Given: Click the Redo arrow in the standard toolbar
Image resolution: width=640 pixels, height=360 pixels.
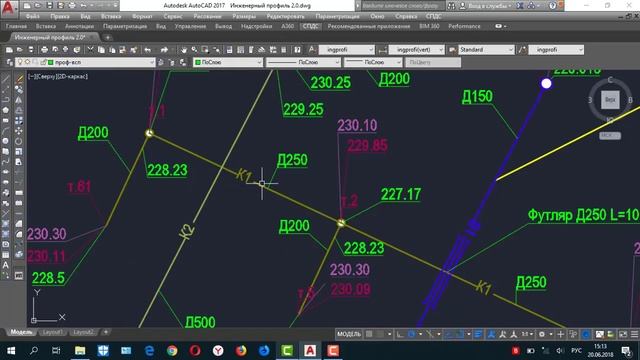Looking at the screenshot, I should pyautogui.click(x=164, y=50).
